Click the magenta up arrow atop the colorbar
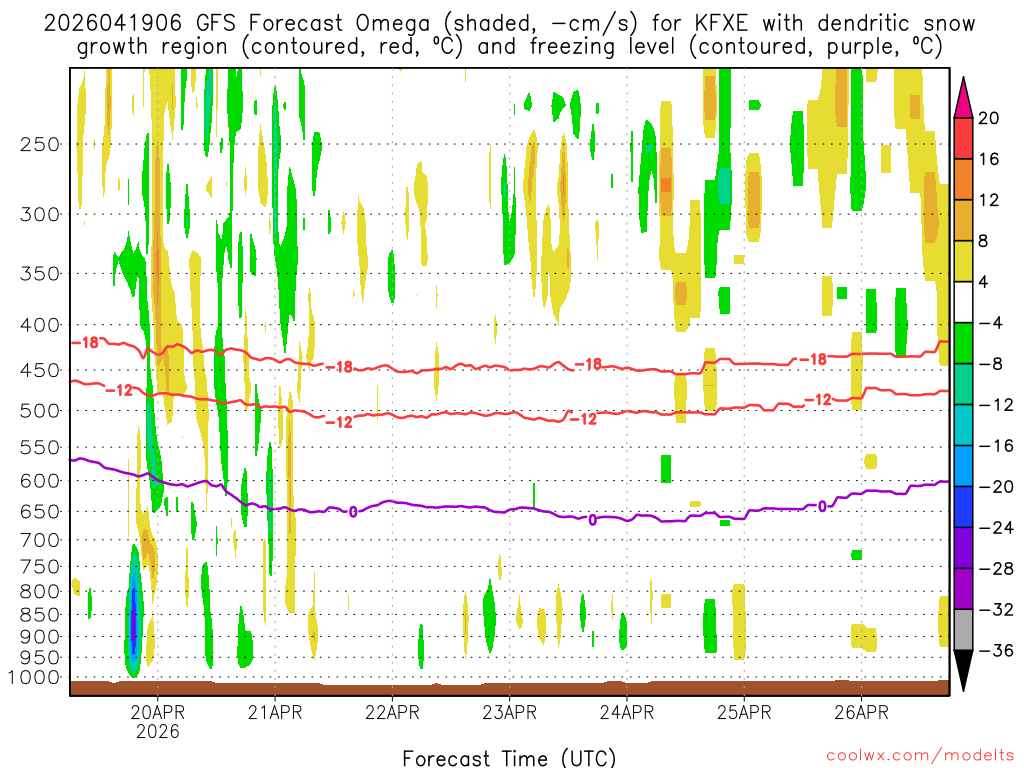This screenshot has height=768, width=1024. click(x=964, y=96)
